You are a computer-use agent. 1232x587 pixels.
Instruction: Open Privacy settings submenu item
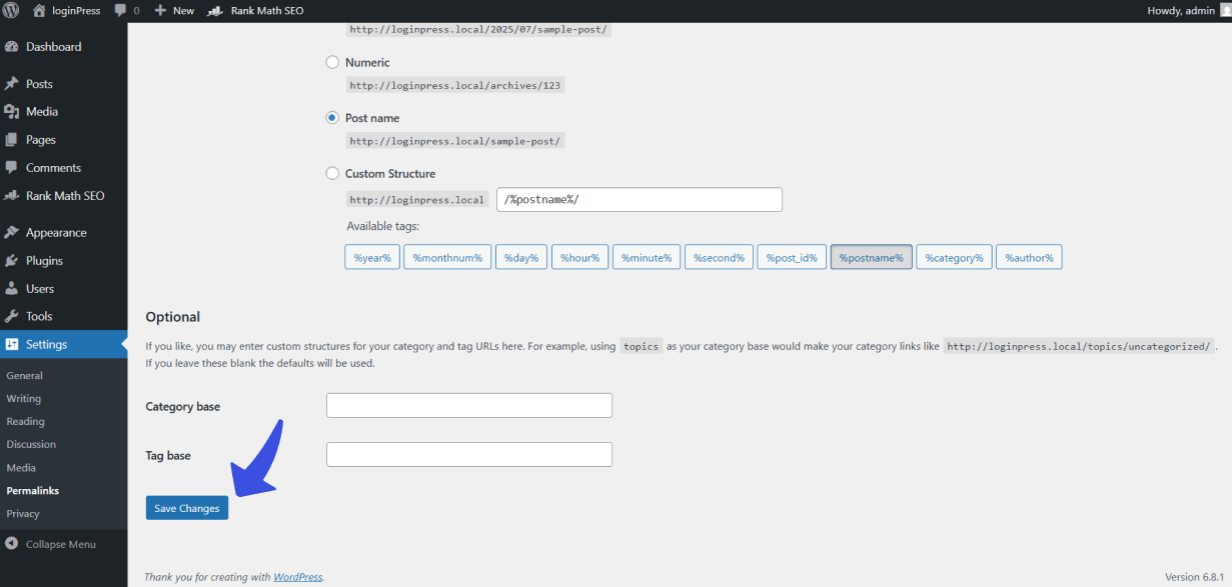pos(23,514)
